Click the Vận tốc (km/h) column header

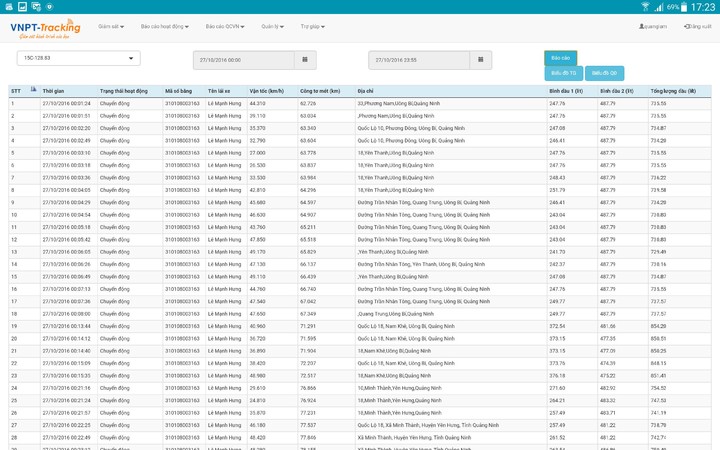point(266,91)
